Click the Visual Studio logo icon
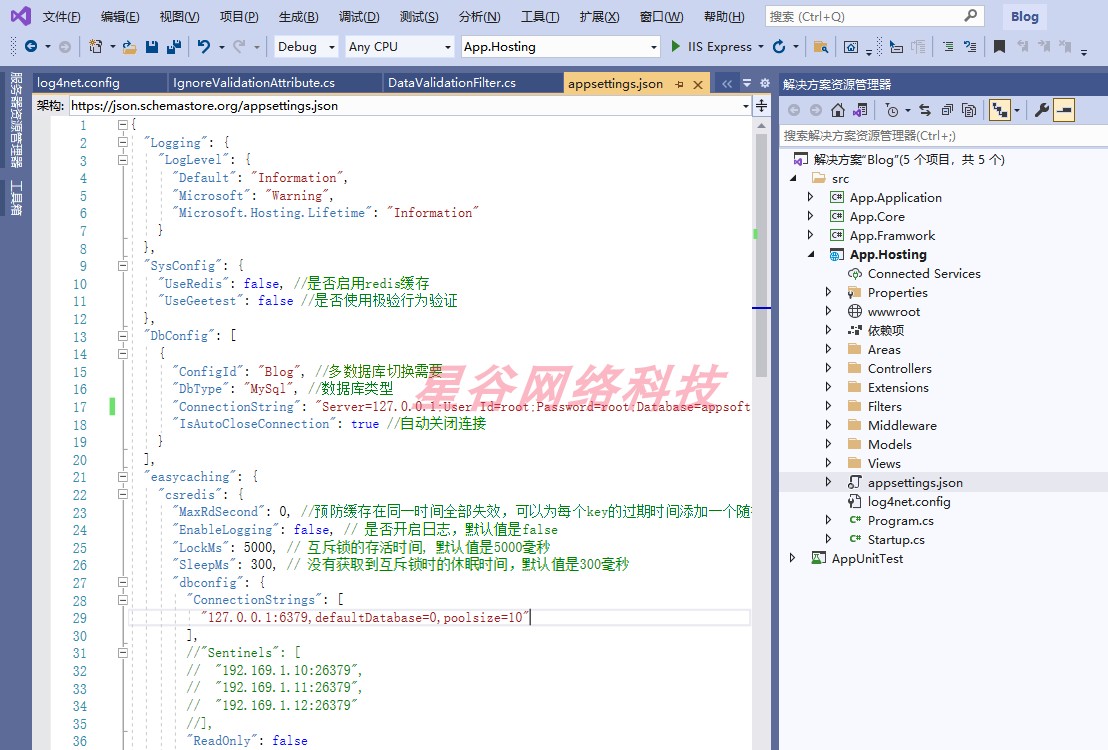Screen dimensions: 1108x750 [21, 16]
